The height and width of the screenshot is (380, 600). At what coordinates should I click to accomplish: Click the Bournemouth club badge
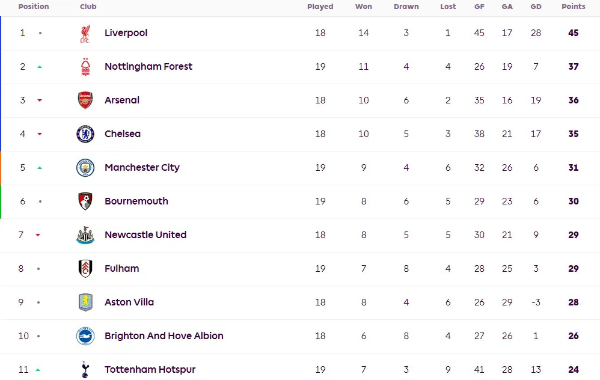coord(85,201)
